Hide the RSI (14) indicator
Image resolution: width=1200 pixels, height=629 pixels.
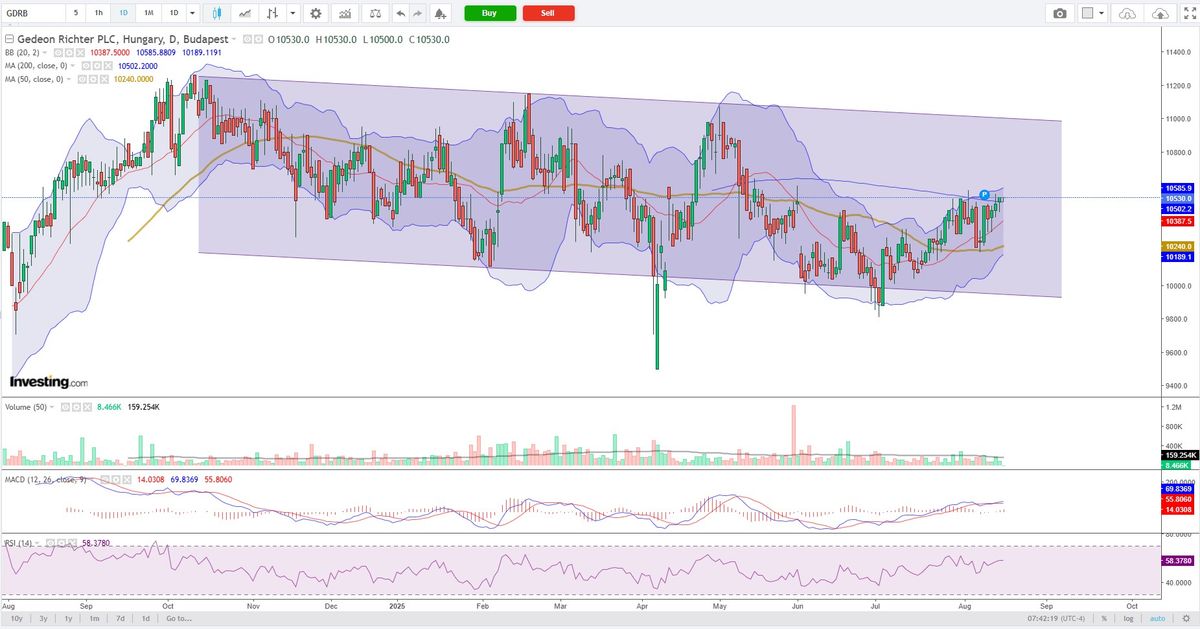50,543
